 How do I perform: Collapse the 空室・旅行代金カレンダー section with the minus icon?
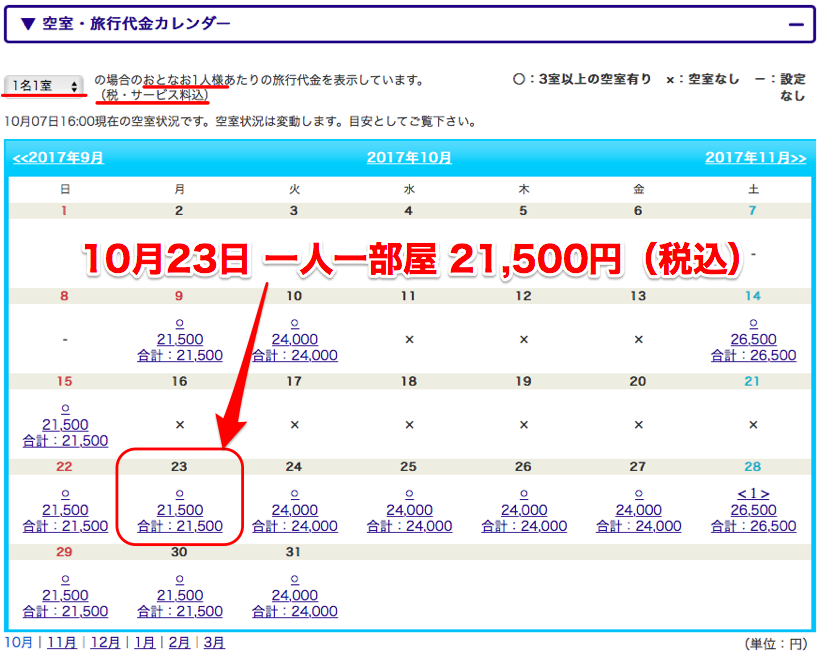click(796, 25)
